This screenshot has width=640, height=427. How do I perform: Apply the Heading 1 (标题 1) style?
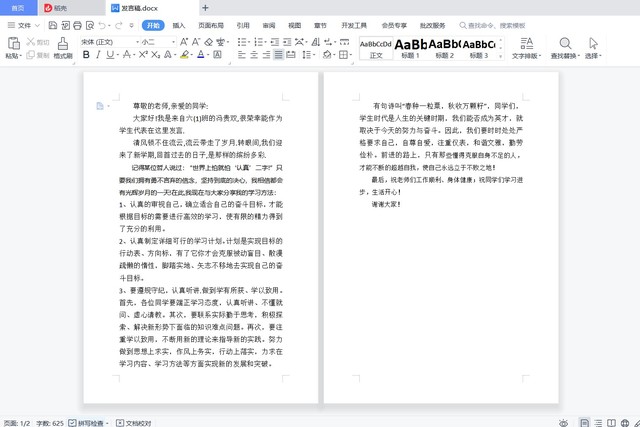(410, 47)
